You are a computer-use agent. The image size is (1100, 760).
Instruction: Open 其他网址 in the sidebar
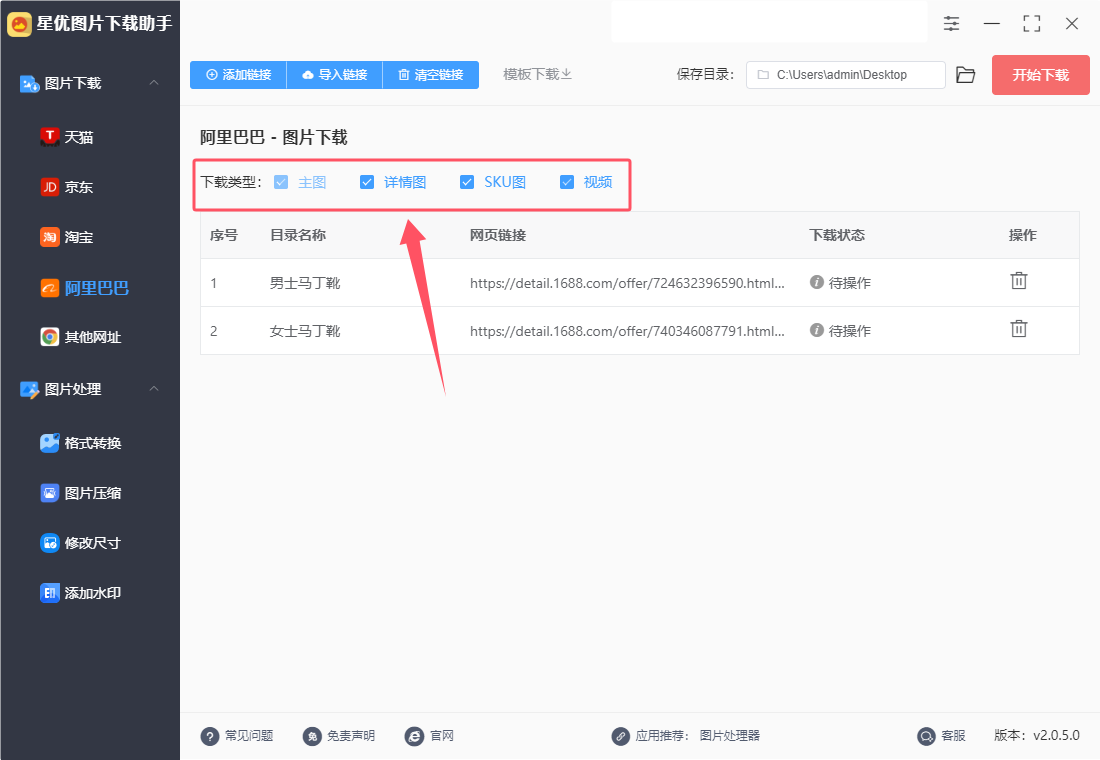pos(81,338)
